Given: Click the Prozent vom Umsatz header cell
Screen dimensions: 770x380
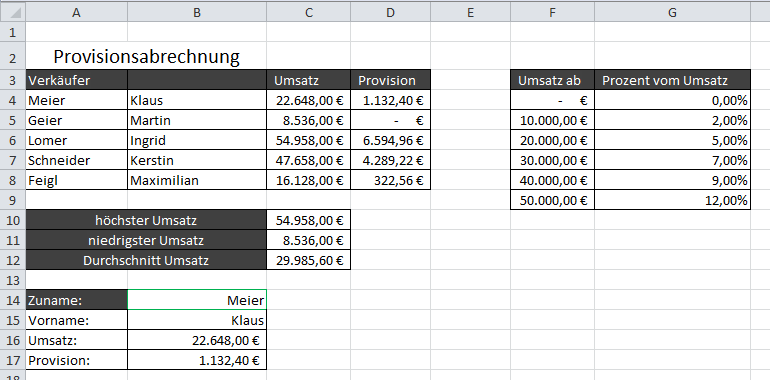Looking at the screenshot, I should (672, 80).
